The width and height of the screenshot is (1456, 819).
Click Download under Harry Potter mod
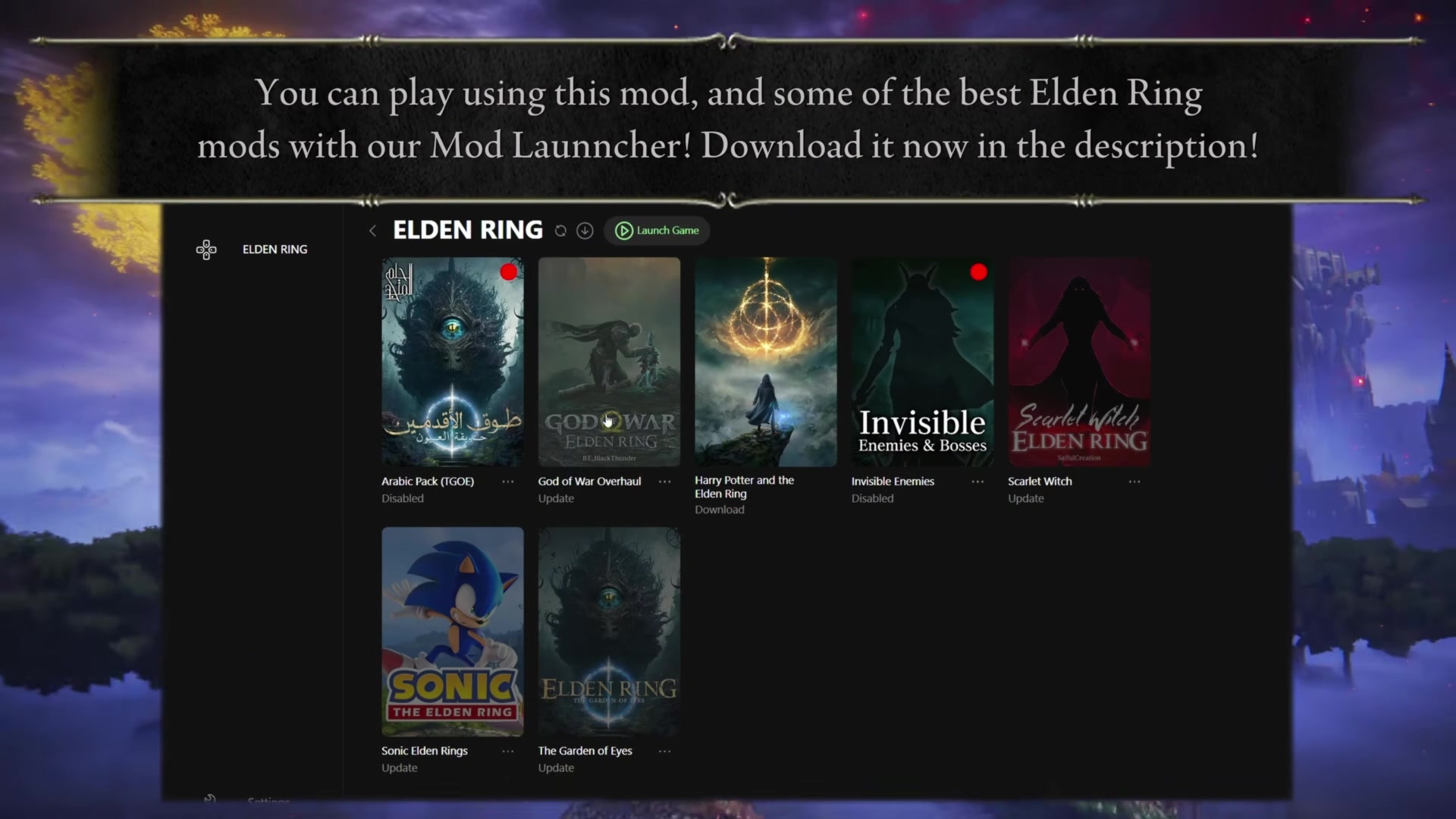pyautogui.click(x=720, y=510)
